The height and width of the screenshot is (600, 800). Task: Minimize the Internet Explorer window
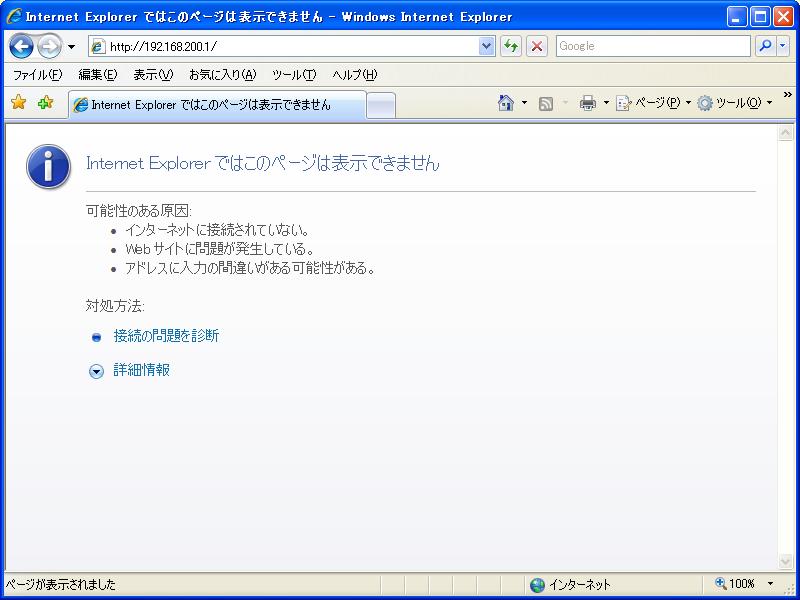pyautogui.click(x=736, y=17)
